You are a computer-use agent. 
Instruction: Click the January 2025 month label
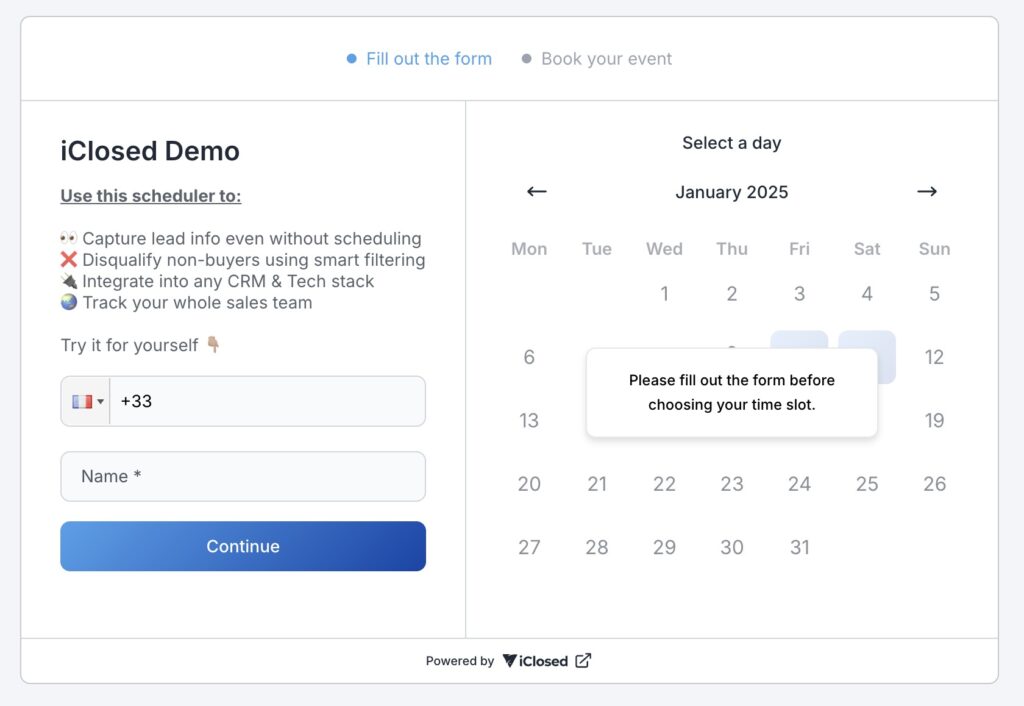(731, 192)
